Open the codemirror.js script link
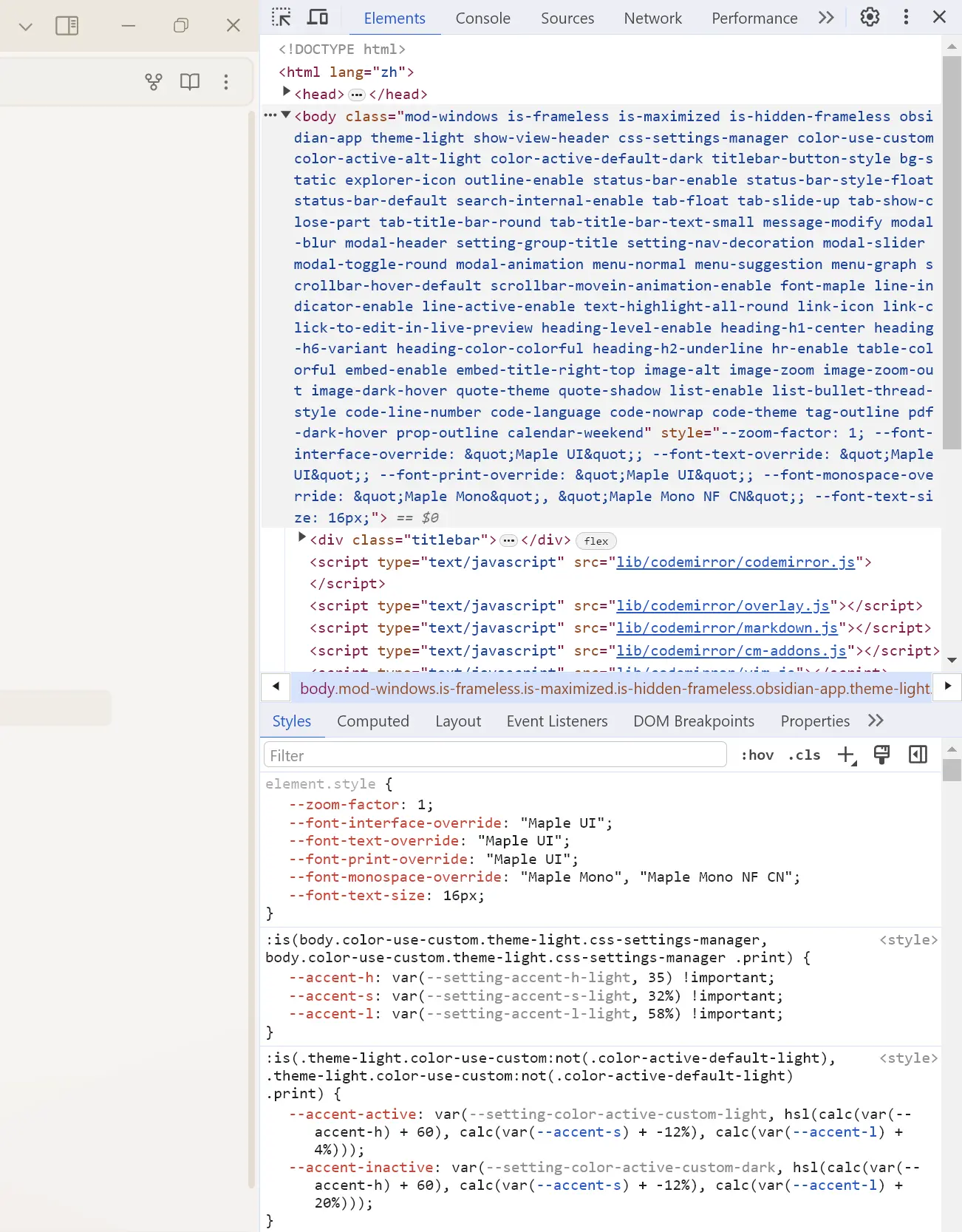This screenshot has width=962, height=1232. 736,562
